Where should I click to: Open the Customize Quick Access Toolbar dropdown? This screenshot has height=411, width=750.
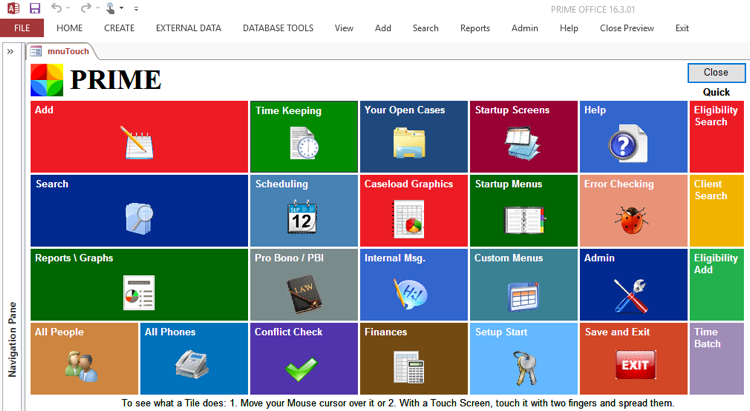pos(137,9)
